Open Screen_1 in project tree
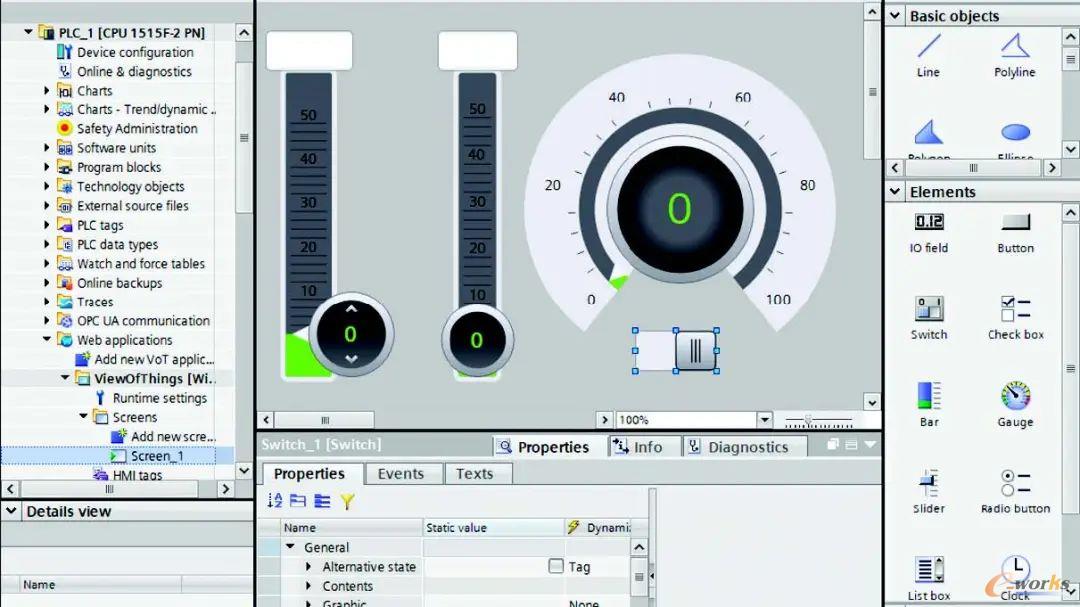 pos(157,456)
